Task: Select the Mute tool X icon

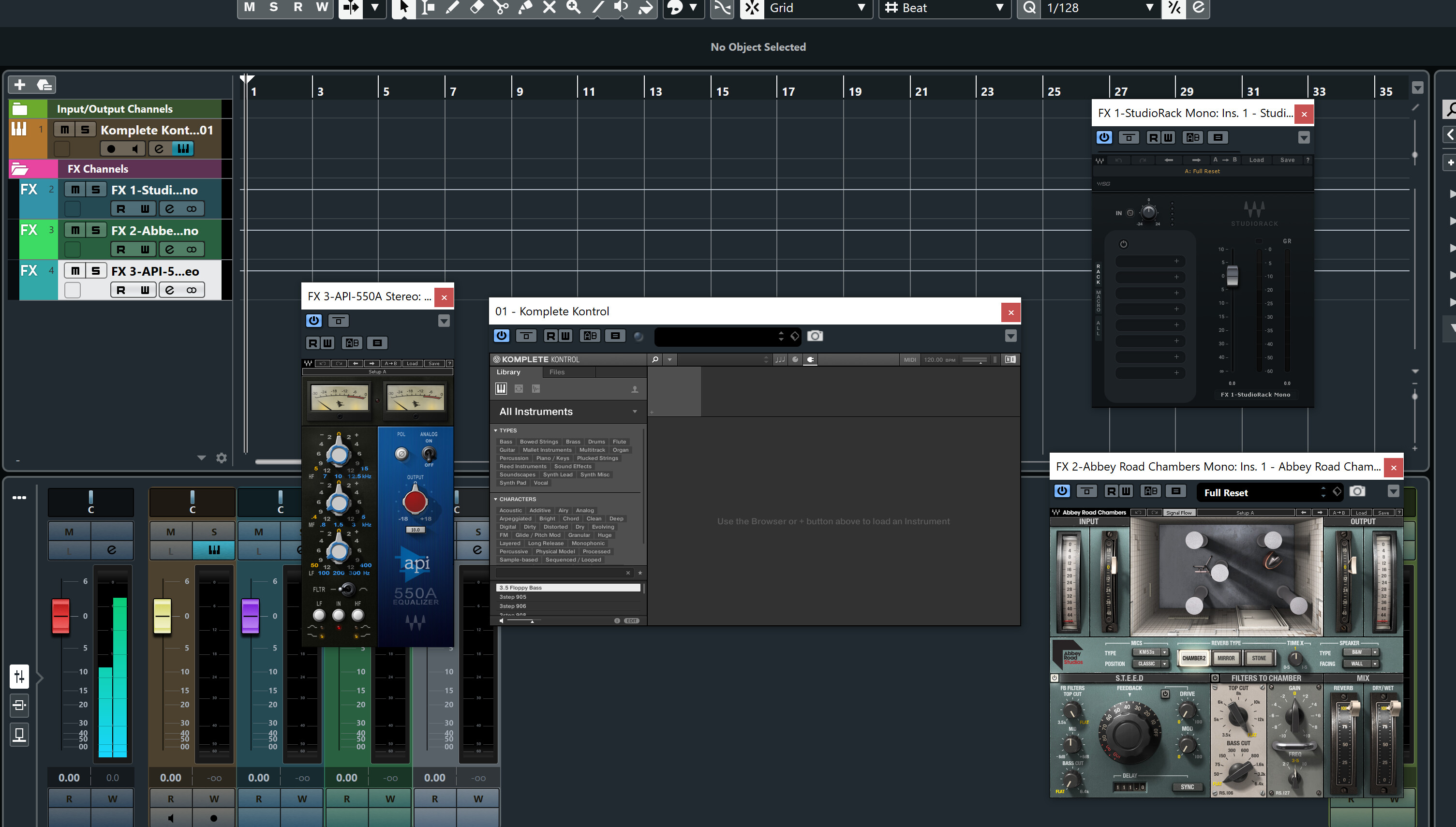Action: (549, 7)
